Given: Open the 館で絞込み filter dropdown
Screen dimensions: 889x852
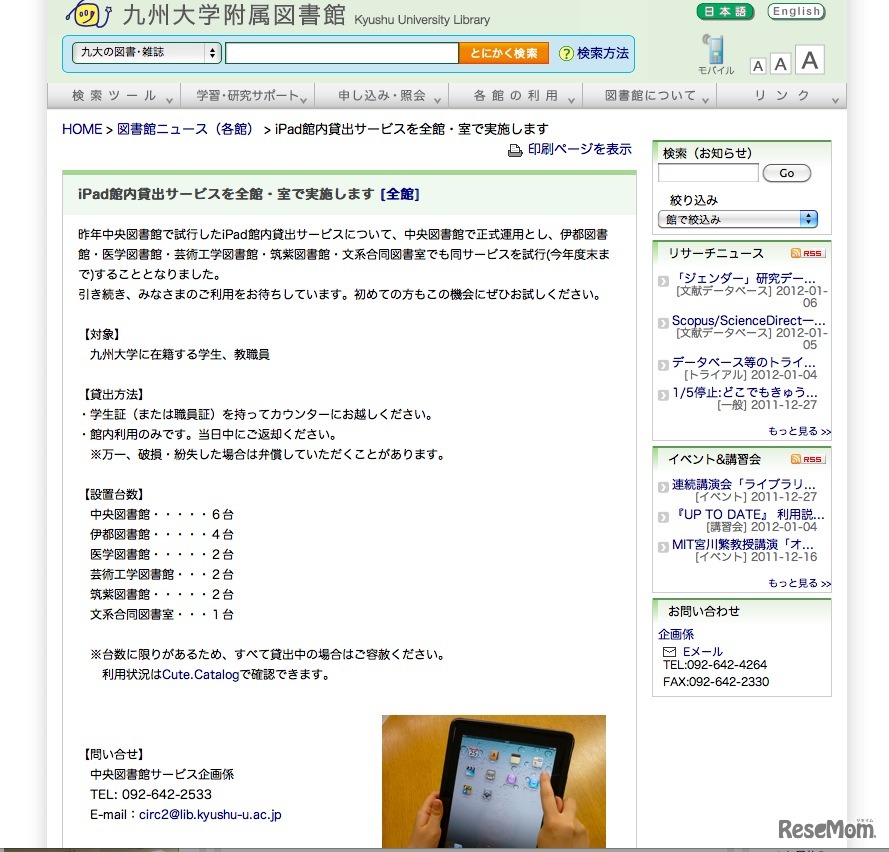Looking at the screenshot, I should point(737,218).
